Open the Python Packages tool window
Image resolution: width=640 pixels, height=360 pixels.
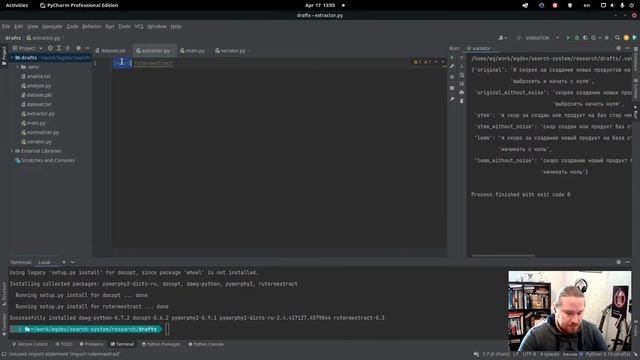pyautogui.click(x=161, y=344)
